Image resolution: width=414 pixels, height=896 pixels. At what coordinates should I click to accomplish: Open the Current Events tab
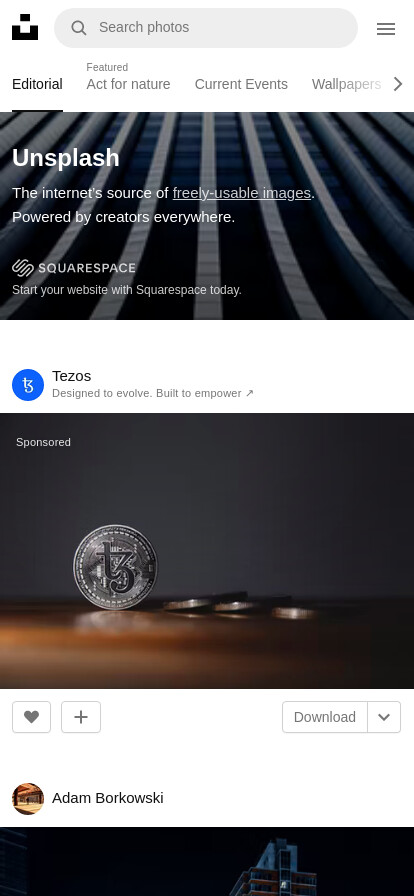pos(241,84)
